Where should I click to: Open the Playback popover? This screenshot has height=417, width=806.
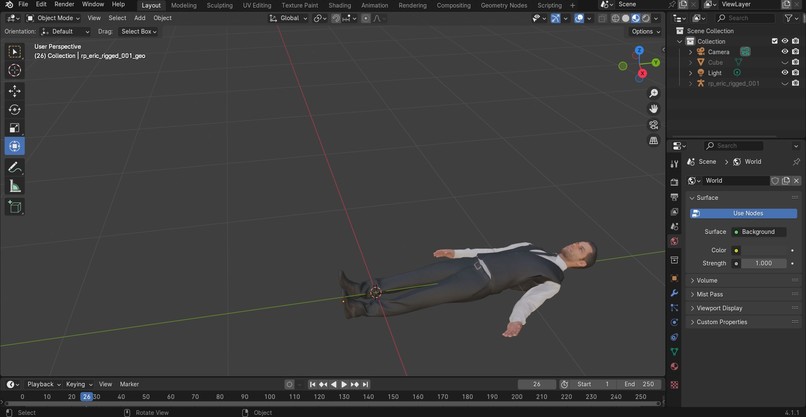click(x=44, y=384)
